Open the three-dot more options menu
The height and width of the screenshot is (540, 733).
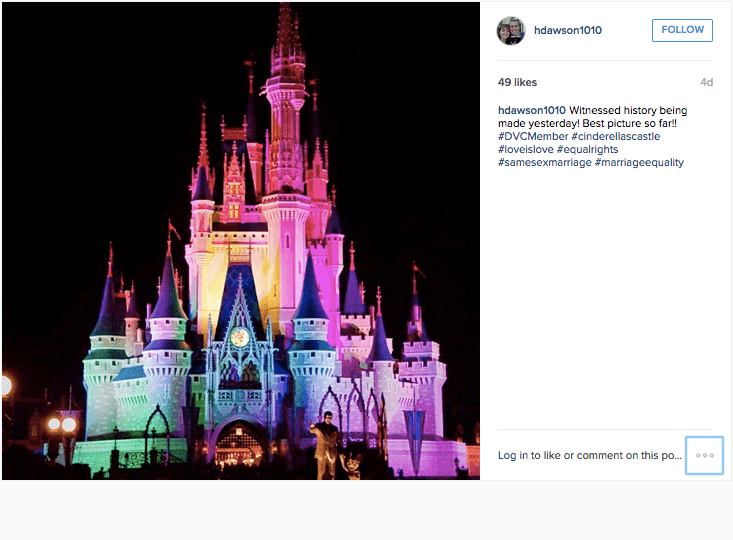(704, 455)
